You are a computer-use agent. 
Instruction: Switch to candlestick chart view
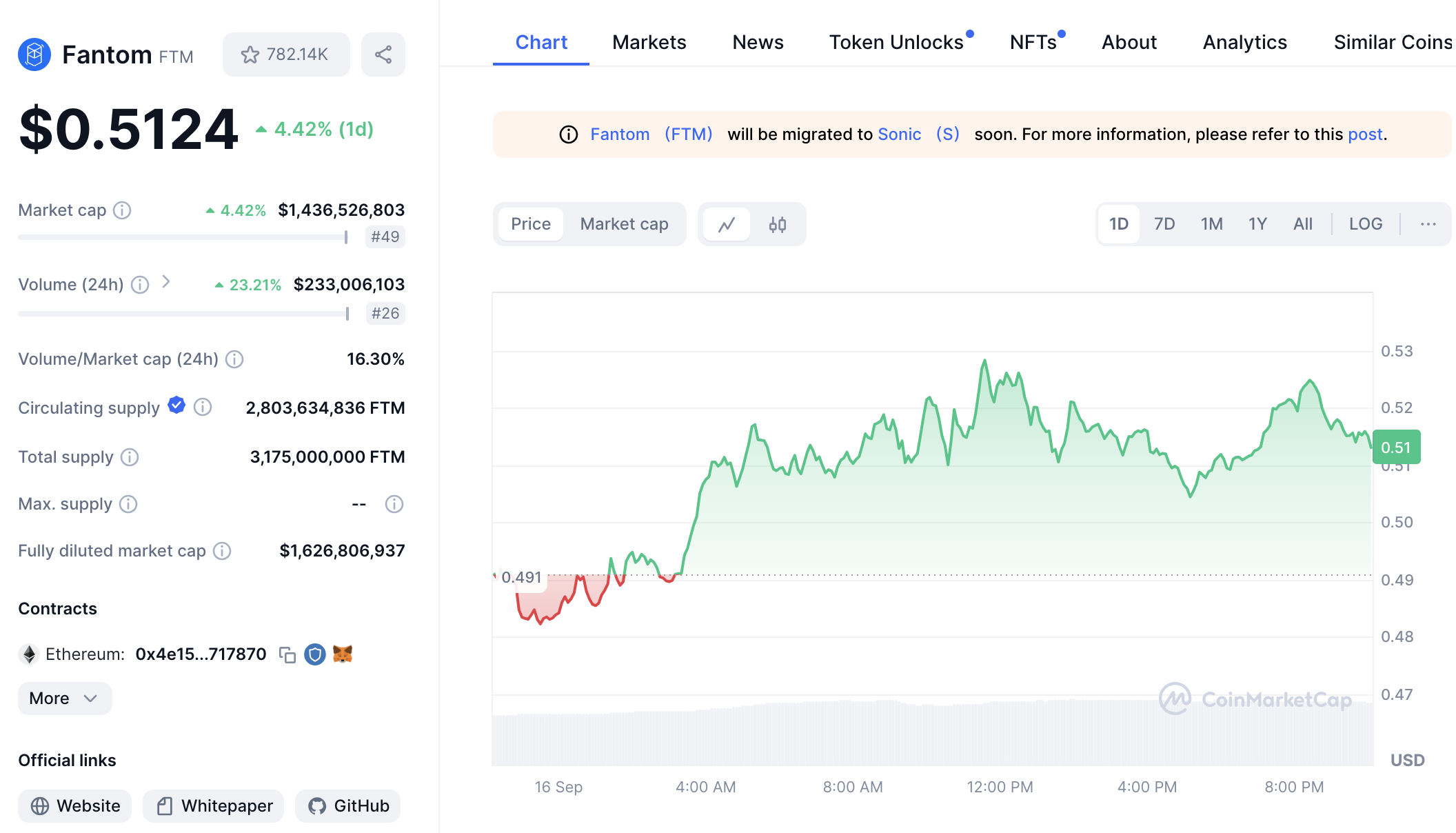(x=778, y=224)
